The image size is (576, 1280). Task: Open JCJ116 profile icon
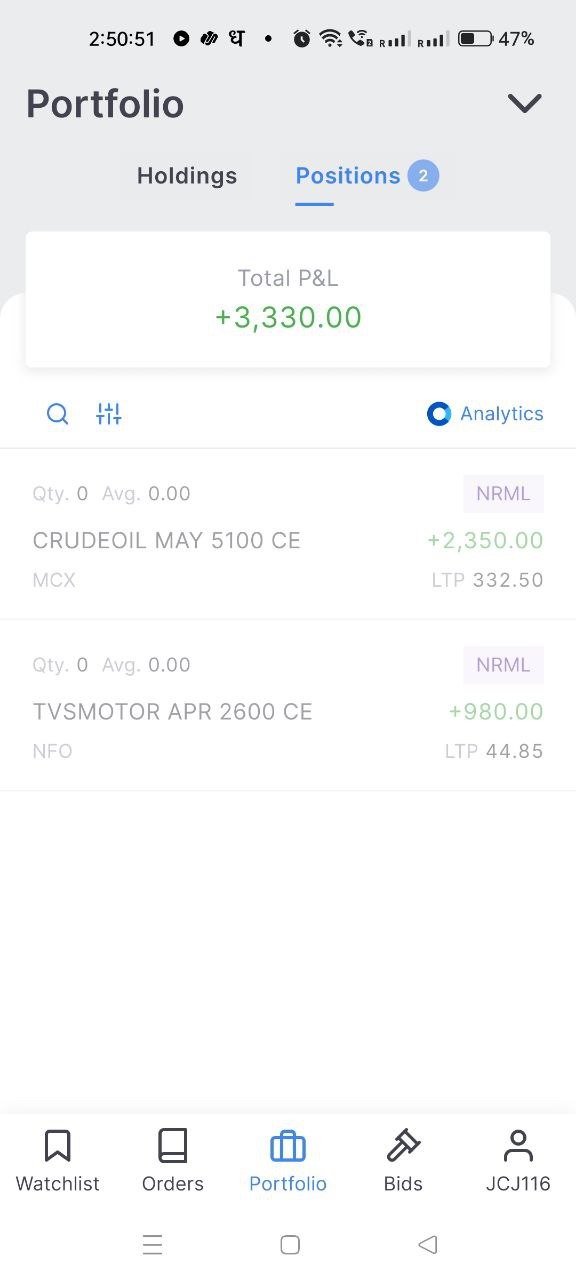coord(518,1146)
